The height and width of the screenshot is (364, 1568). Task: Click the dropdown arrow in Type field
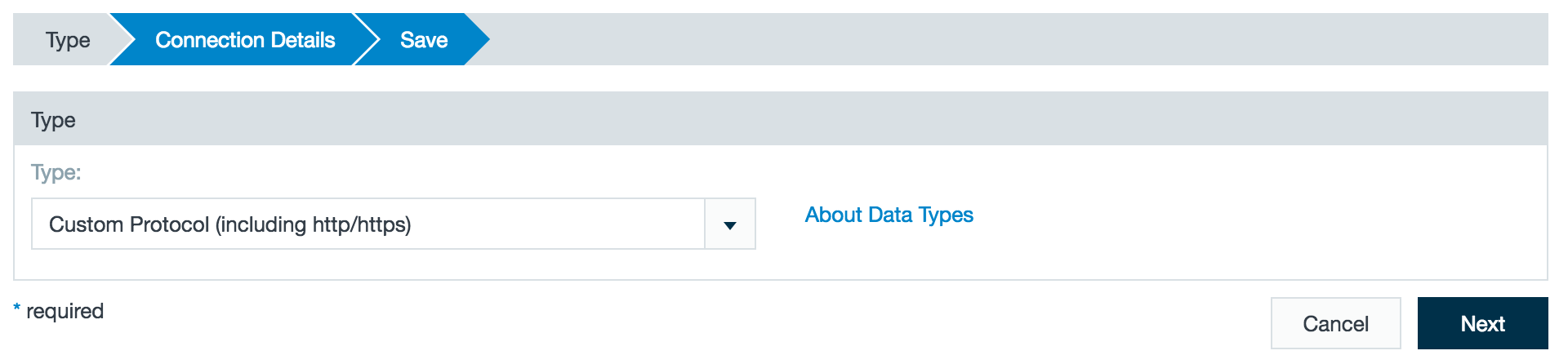click(x=730, y=224)
